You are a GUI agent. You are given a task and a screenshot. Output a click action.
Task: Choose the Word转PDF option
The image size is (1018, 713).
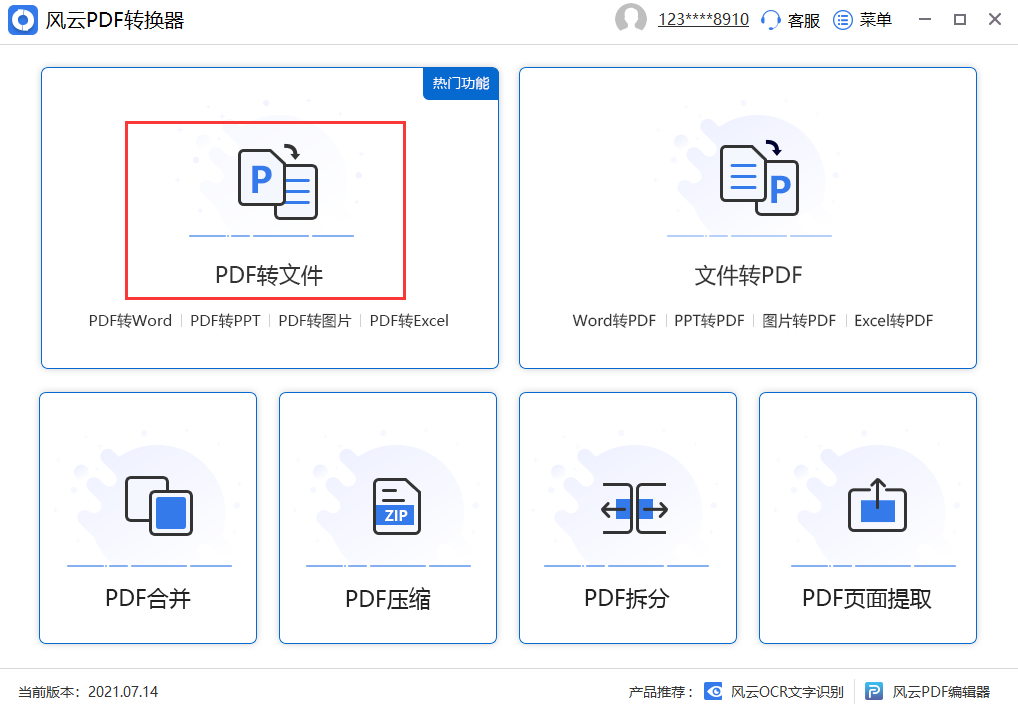click(x=614, y=321)
